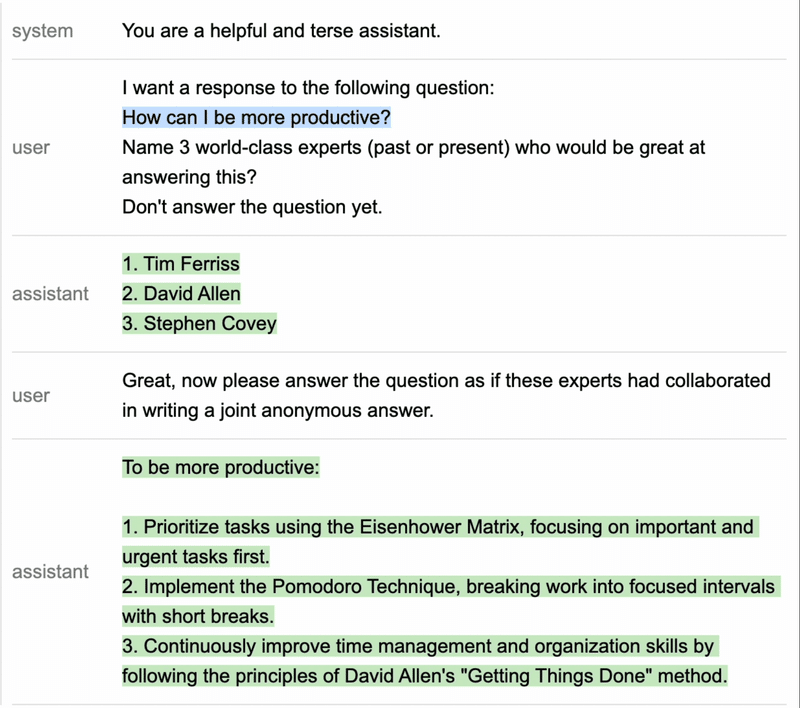Viewport: 800px width, 708px height.
Task: Click the line "Don't answer the question yet."
Action: (x=252, y=208)
